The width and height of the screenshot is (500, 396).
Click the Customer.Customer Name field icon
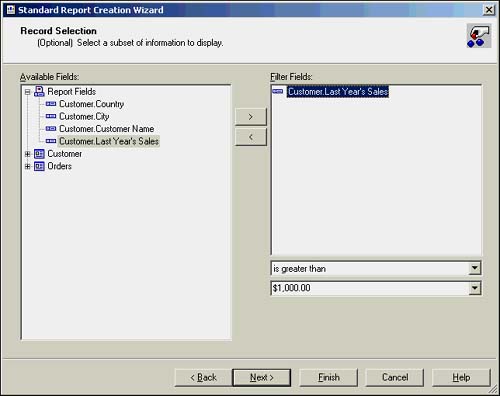click(51, 129)
